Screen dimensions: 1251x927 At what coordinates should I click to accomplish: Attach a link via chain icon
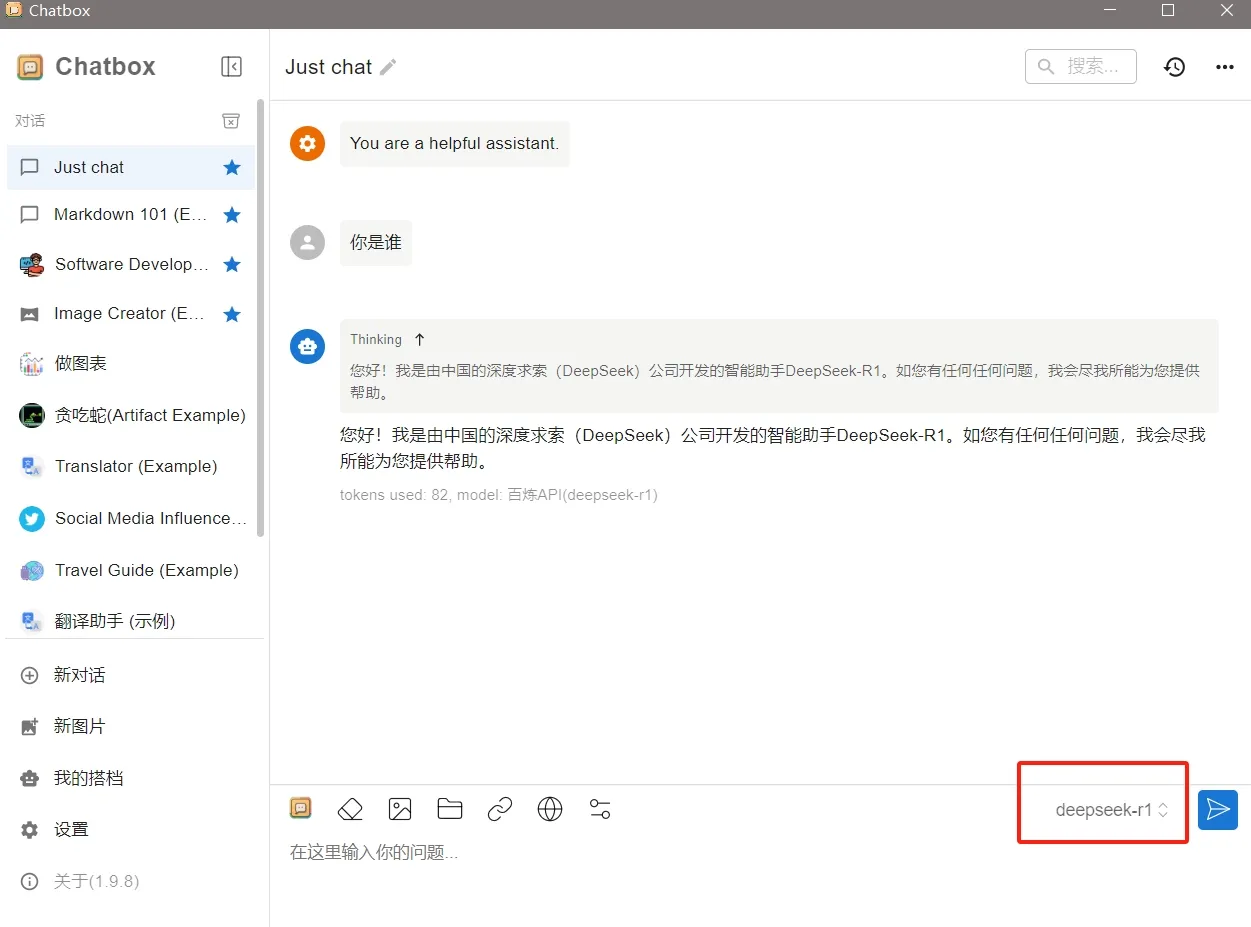point(500,809)
